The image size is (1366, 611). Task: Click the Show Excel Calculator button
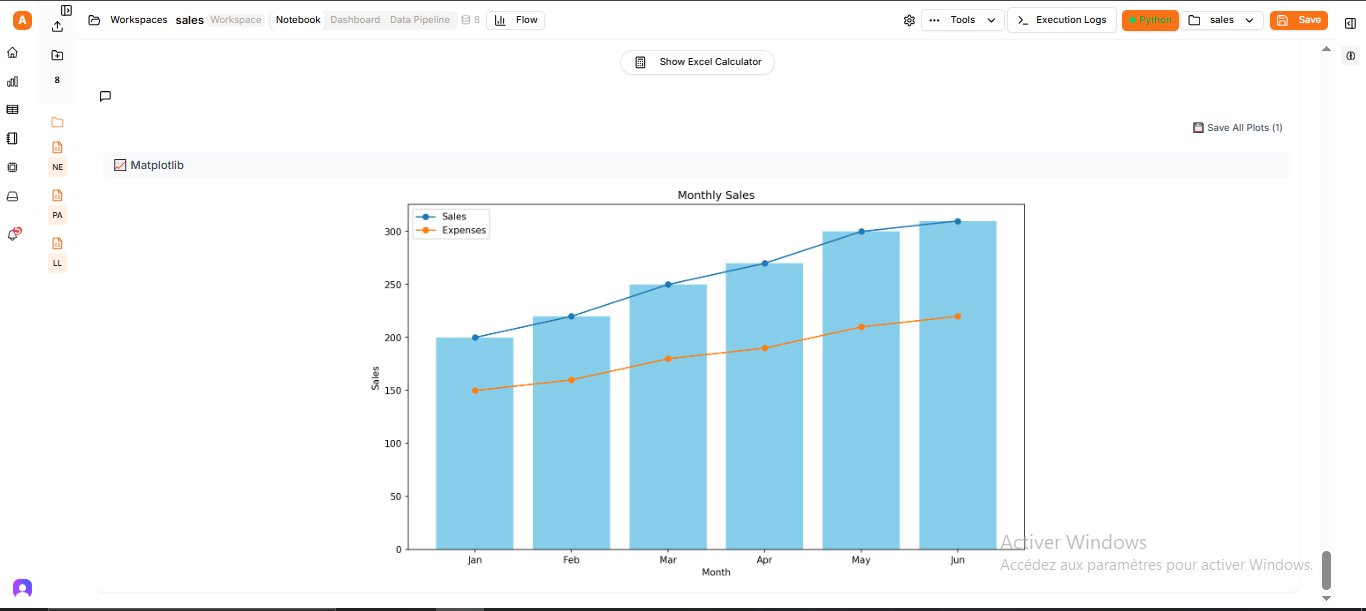pyautogui.click(x=697, y=62)
